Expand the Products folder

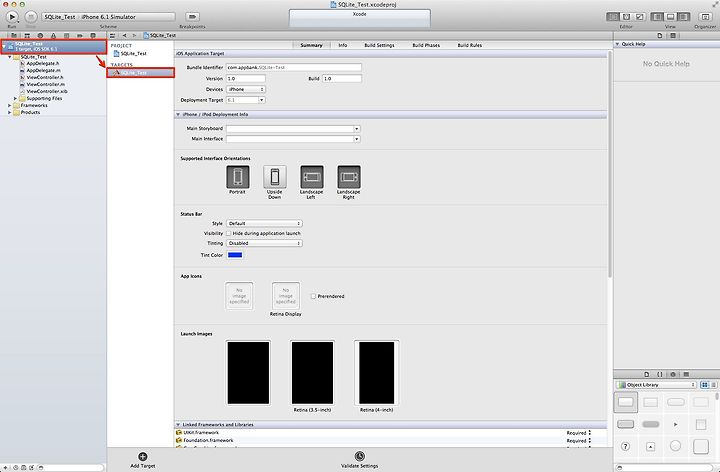[9, 112]
